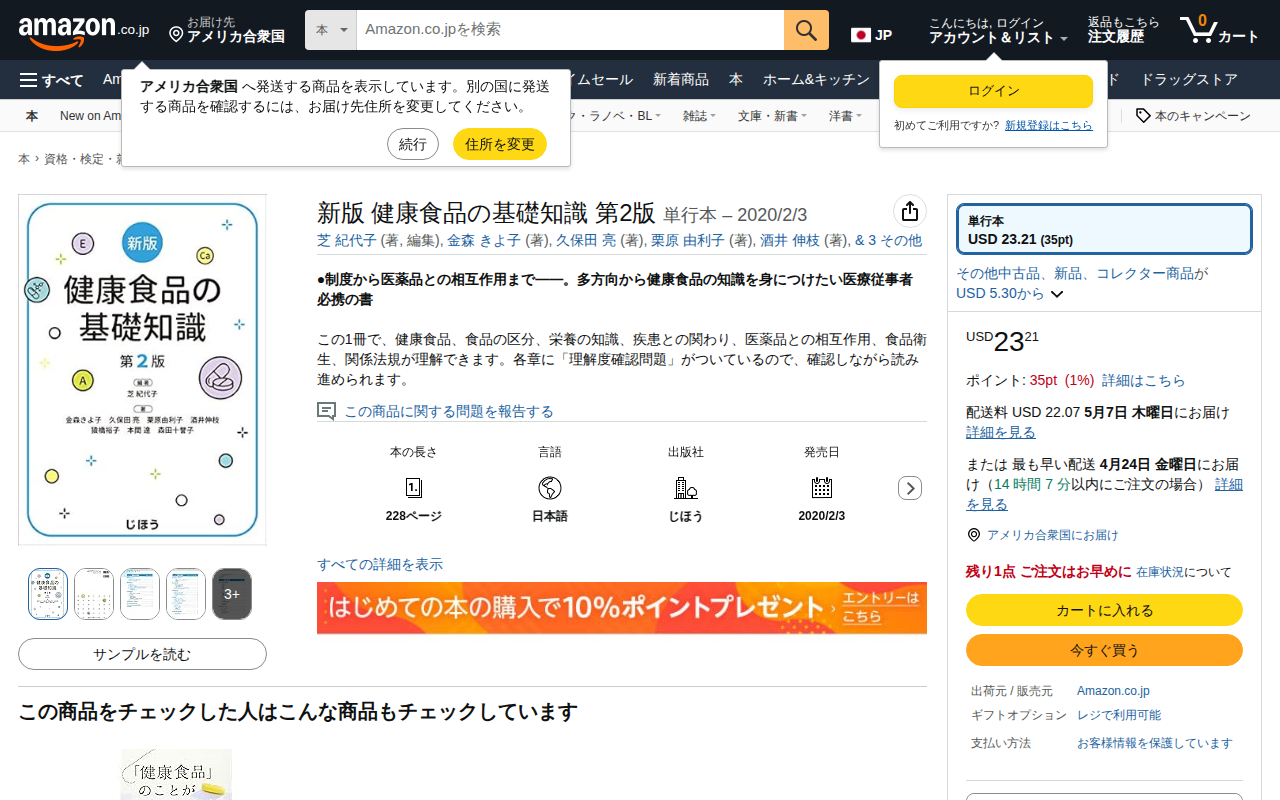Click the 言語 globe icon
The height and width of the screenshot is (800, 1280).
point(550,488)
